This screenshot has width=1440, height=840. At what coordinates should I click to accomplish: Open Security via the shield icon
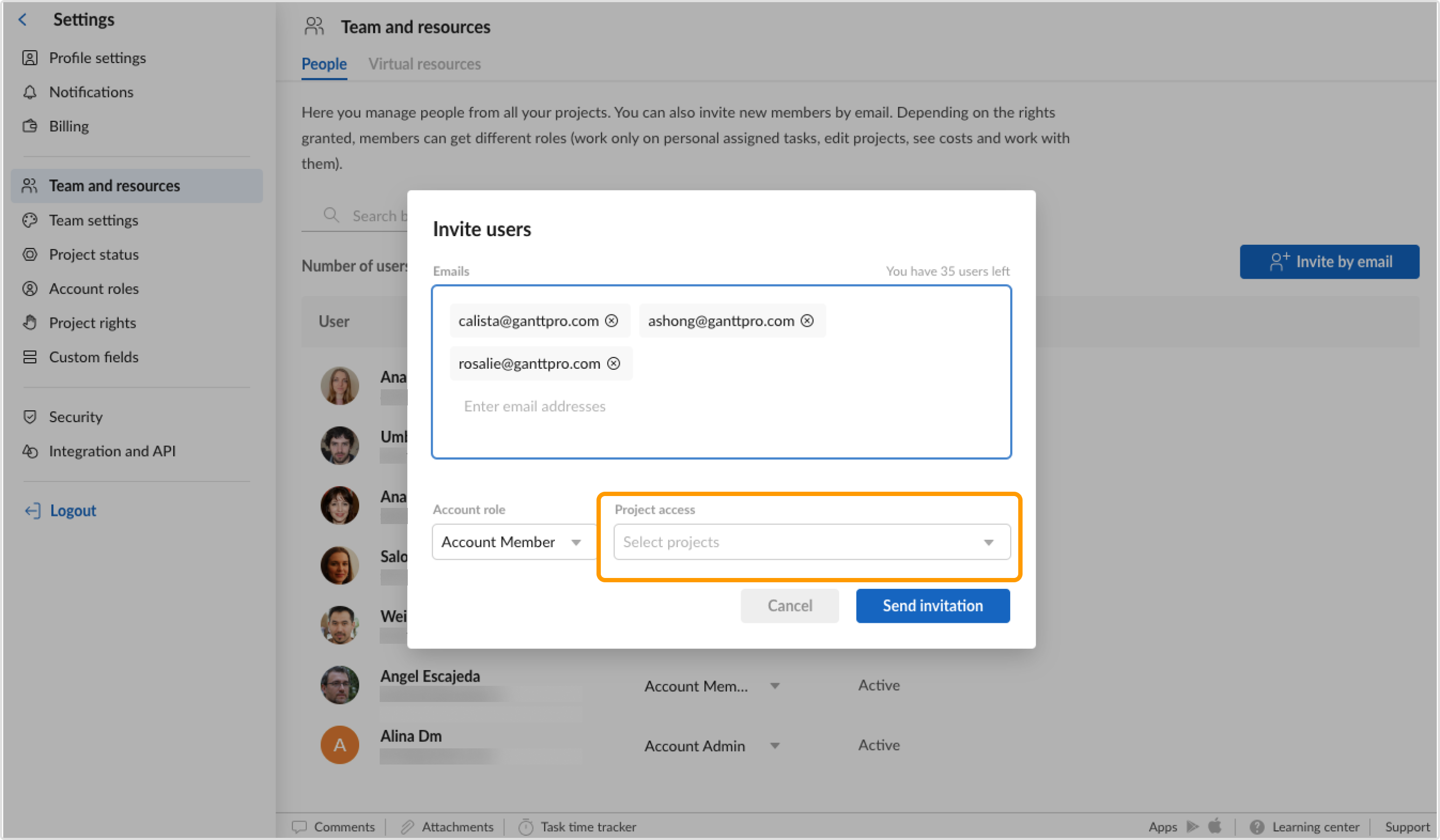click(x=30, y=417)
